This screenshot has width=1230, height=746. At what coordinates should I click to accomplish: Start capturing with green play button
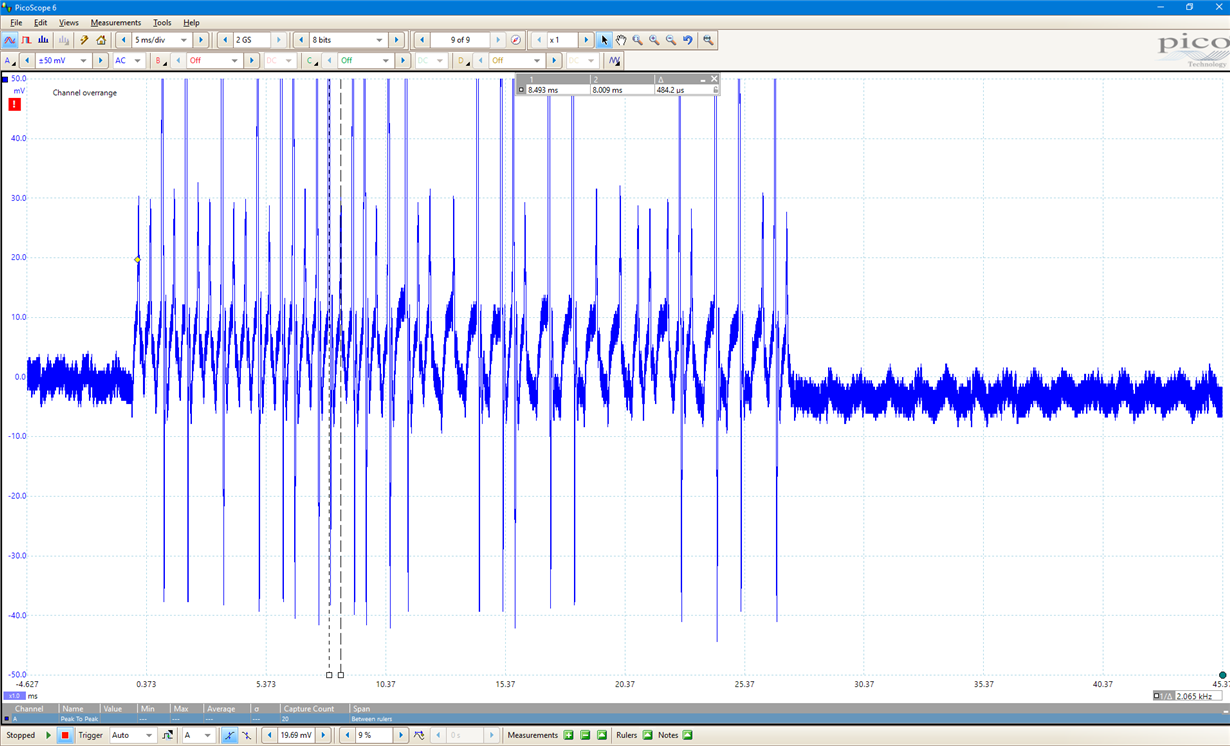pyautogui.click(x=48, y=735)
